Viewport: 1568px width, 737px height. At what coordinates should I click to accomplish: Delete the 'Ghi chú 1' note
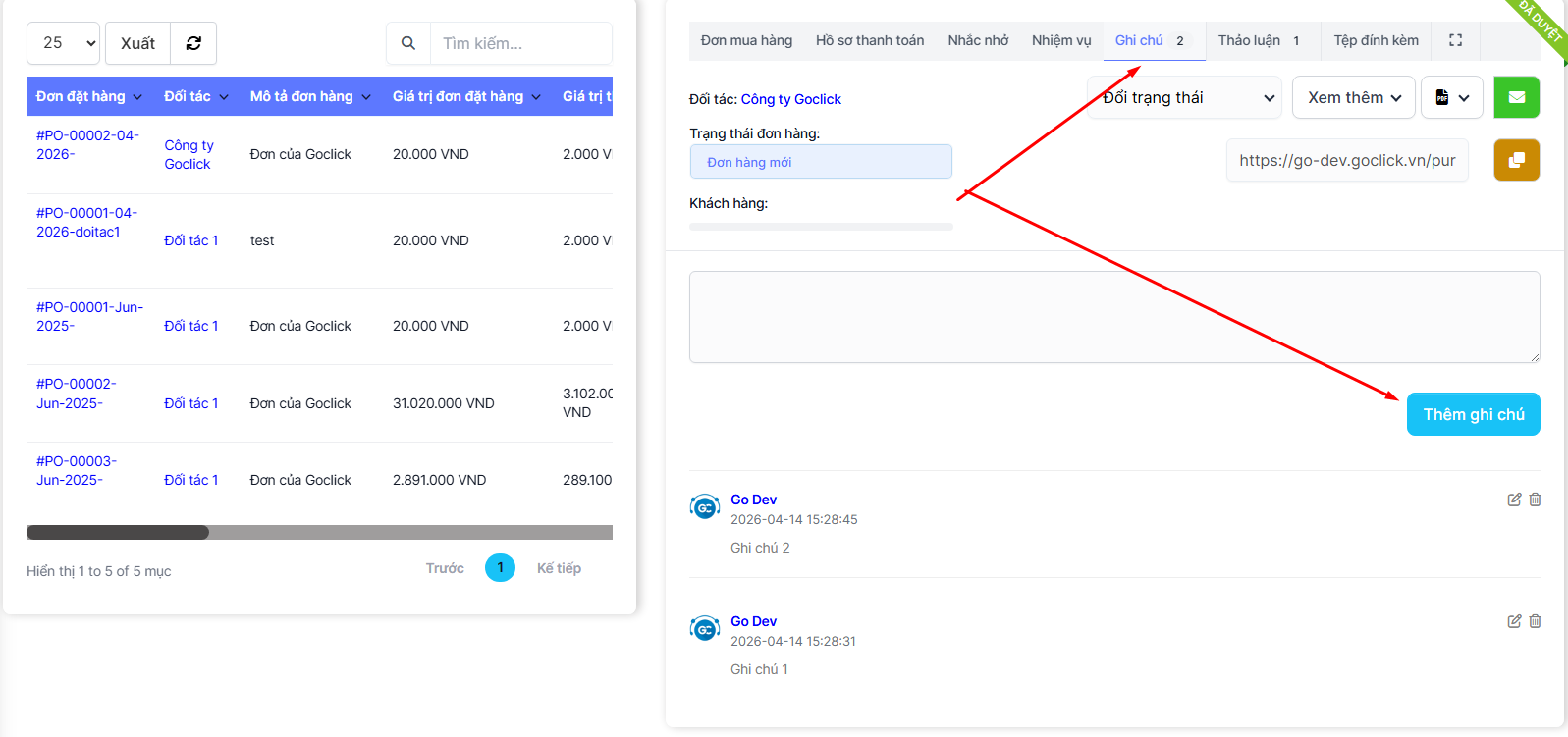1535,621
